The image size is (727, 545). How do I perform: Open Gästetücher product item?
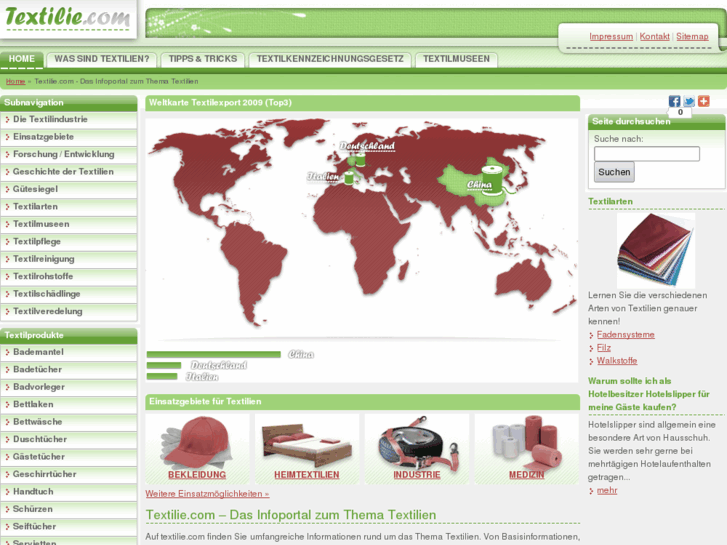69,457
